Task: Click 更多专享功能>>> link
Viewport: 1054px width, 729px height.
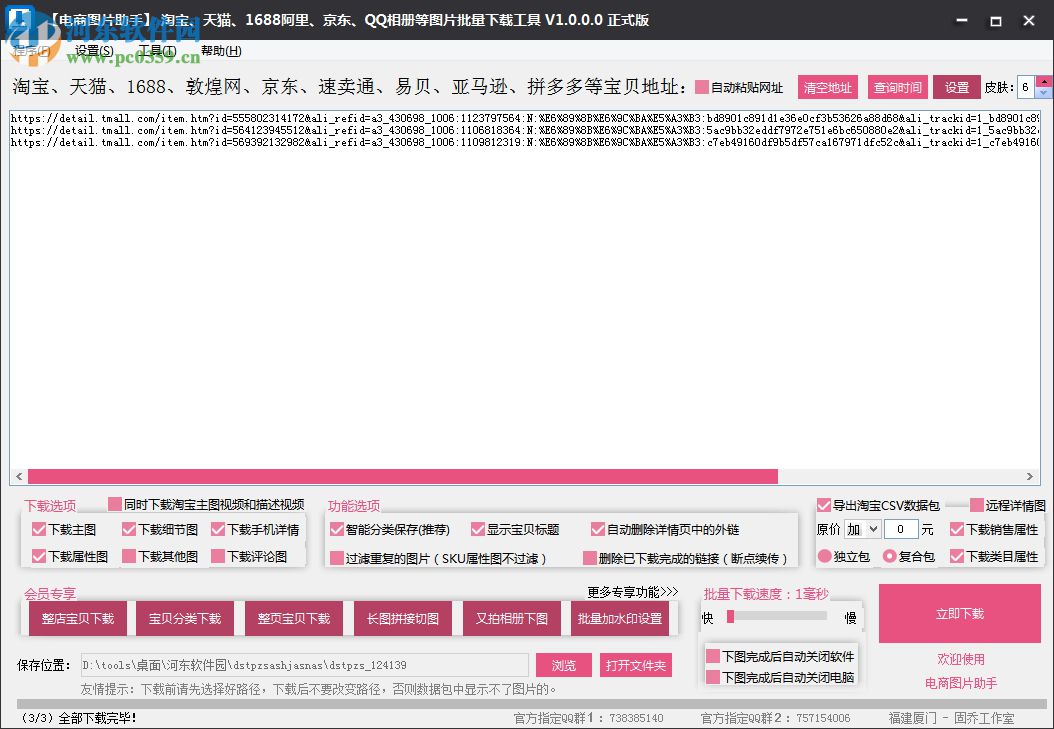Action: [633, 592]
